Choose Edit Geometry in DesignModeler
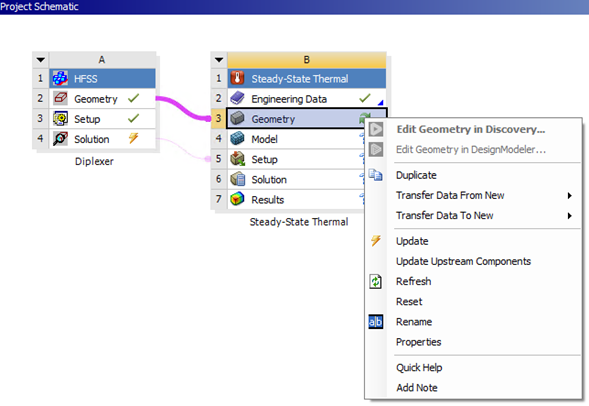 (x=471, y=149)
